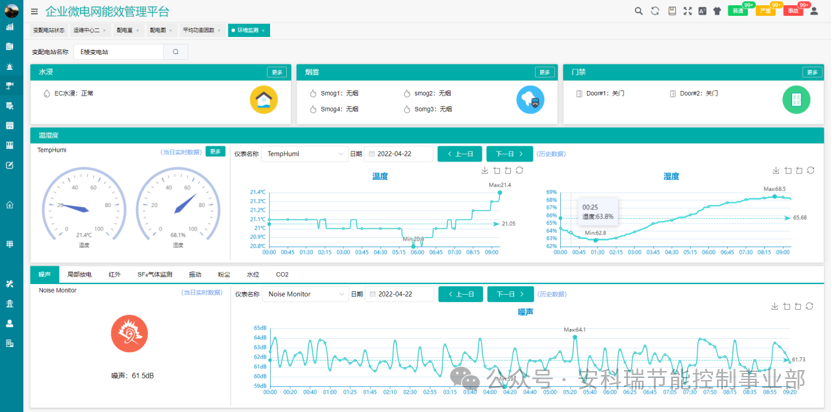Expand the Noise Monitor meter name dropdown
This screenshot has width=832, height=412.
click(306, 294)
